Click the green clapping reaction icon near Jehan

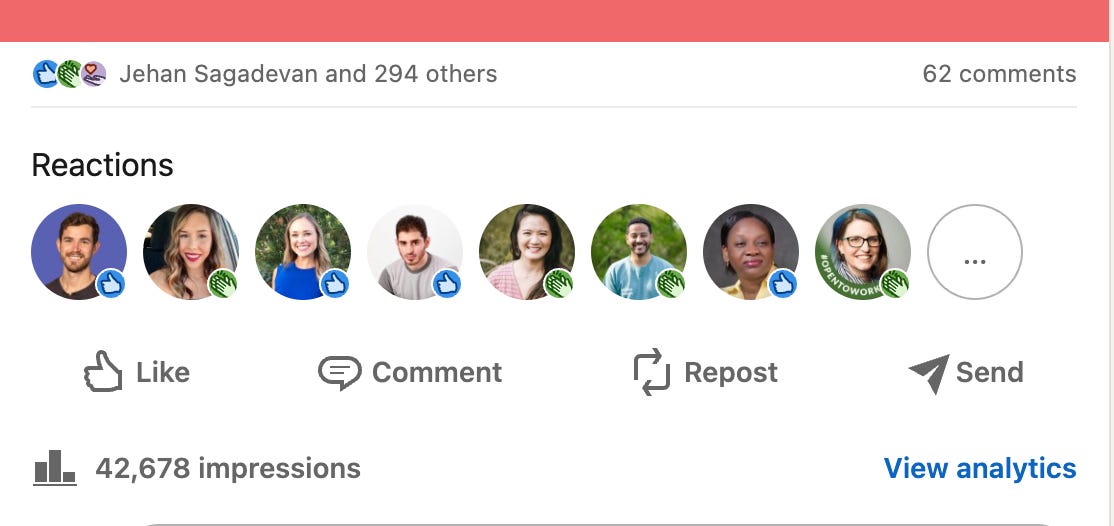[69, 74]
